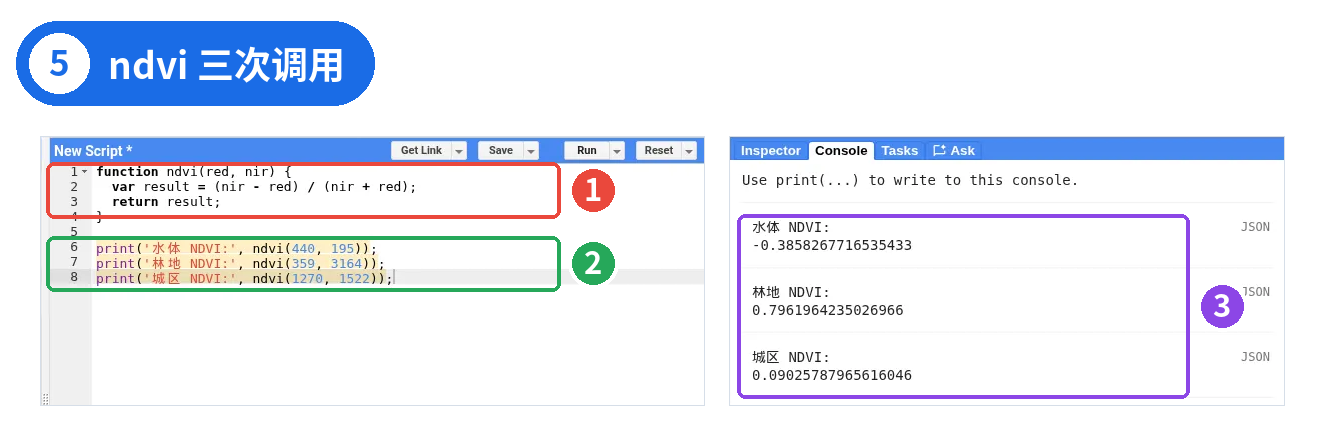Grab the editor panel resize handle

45,399
